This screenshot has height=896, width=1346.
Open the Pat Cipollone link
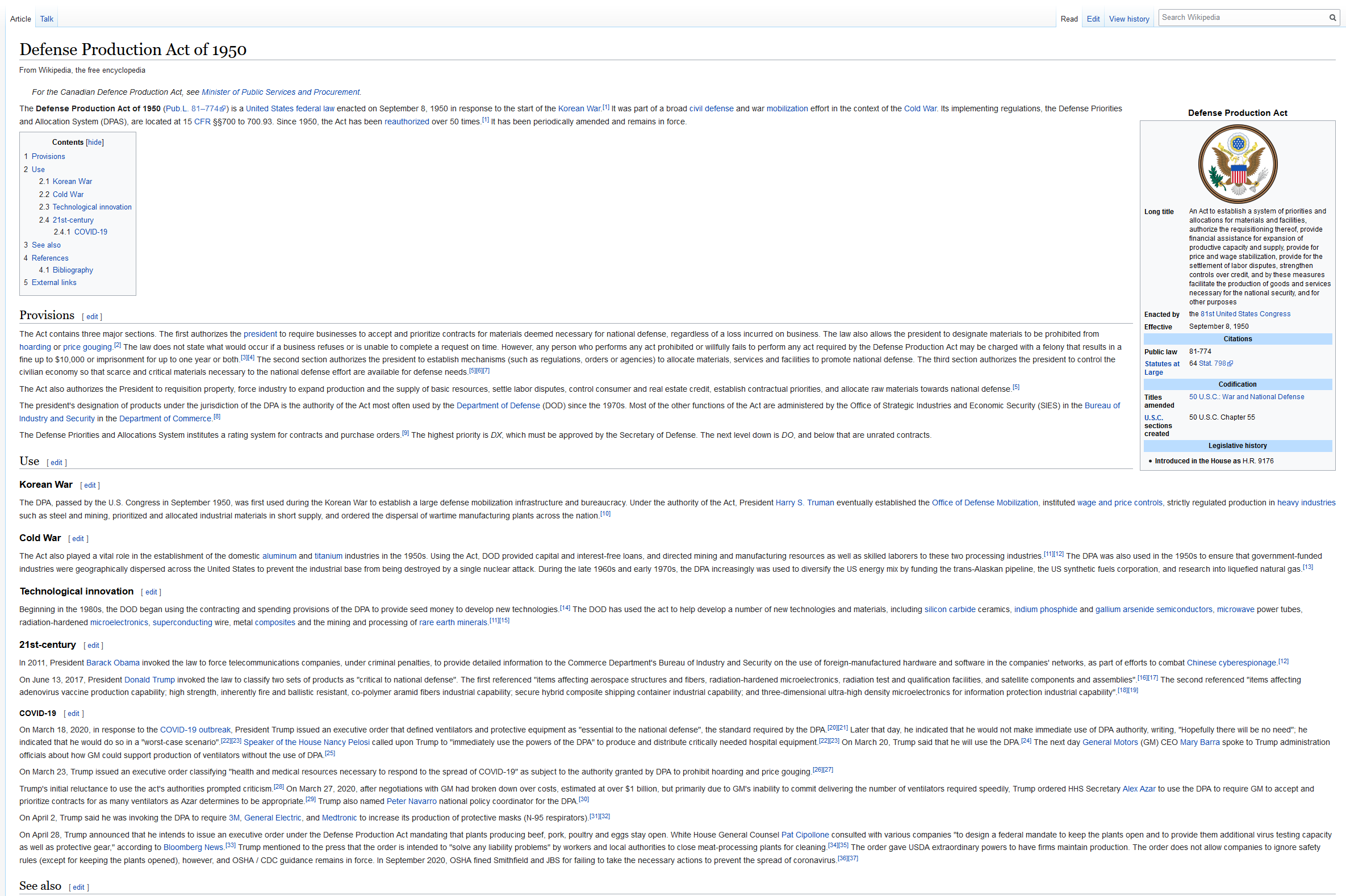pyautogui.click(x=804, y=835)
